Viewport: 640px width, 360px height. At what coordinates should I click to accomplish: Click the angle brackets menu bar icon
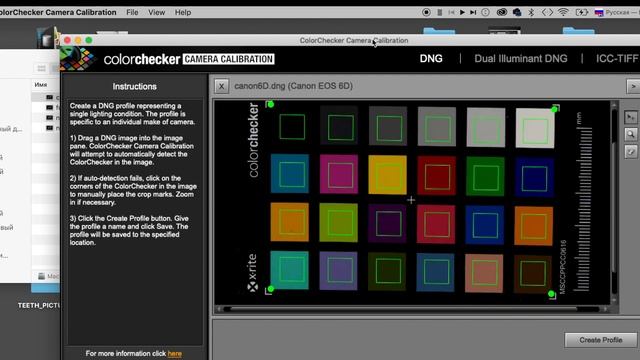click(x=547, y=12)
